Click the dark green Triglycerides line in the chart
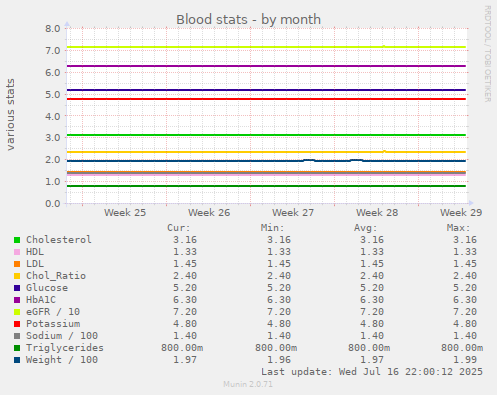Screen dimensions: 497x395 (266, 186)
